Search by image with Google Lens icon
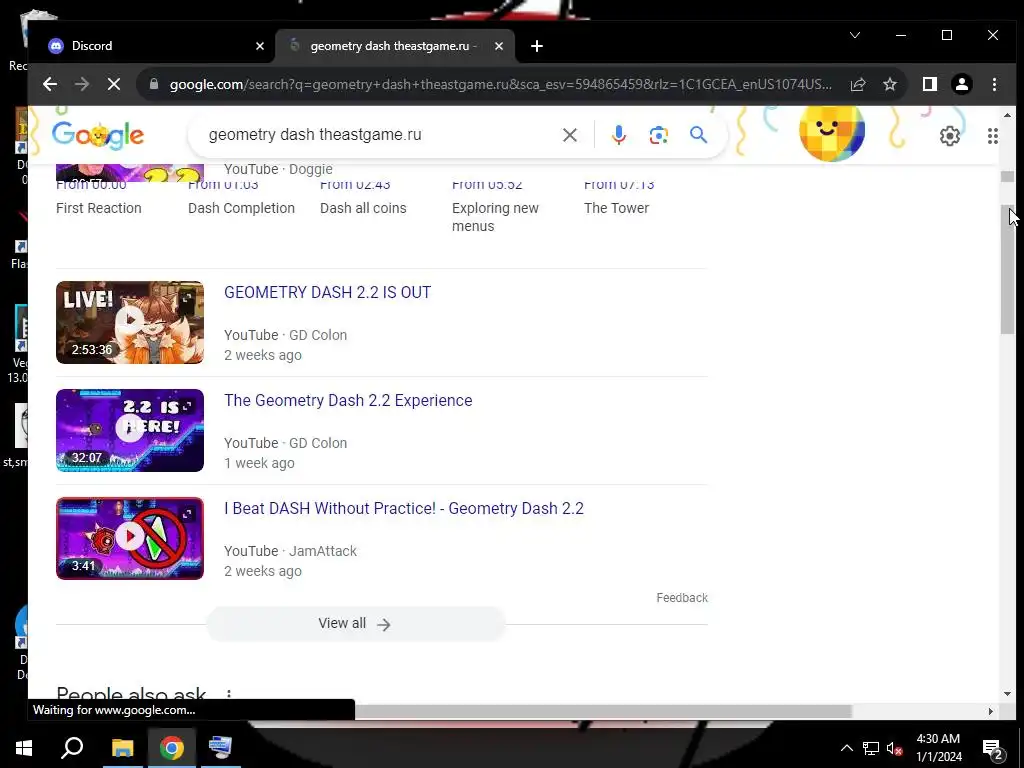Viewport: 1024px width, 768px height. 658,135
